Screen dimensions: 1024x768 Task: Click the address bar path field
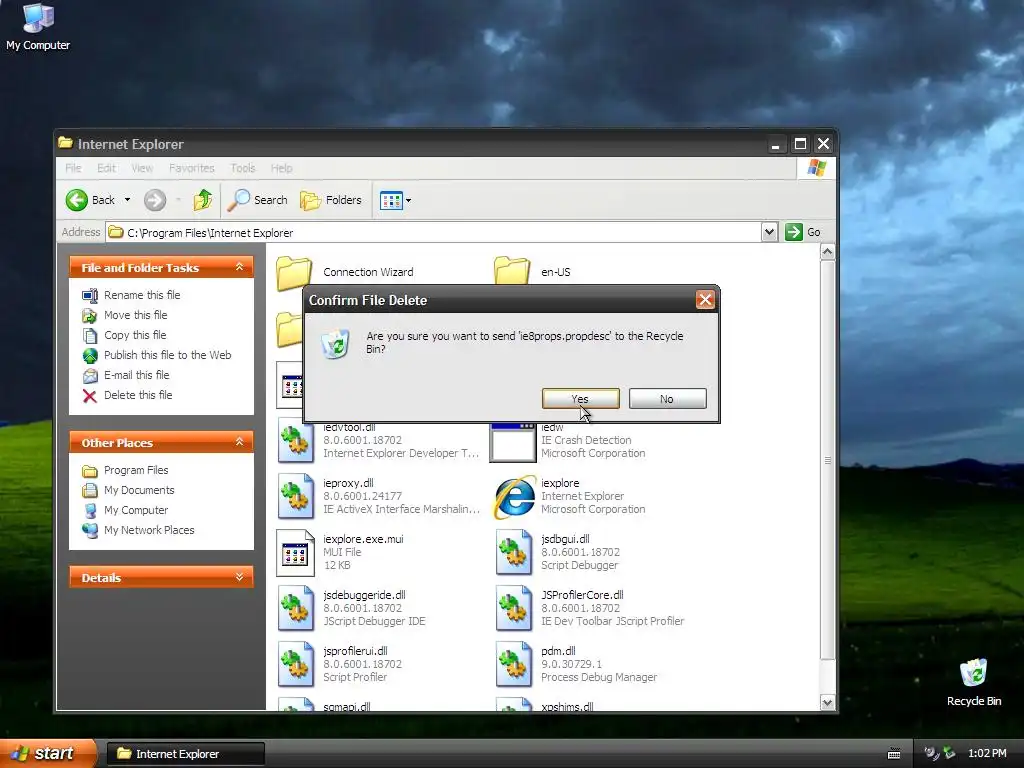pos(434,232)
